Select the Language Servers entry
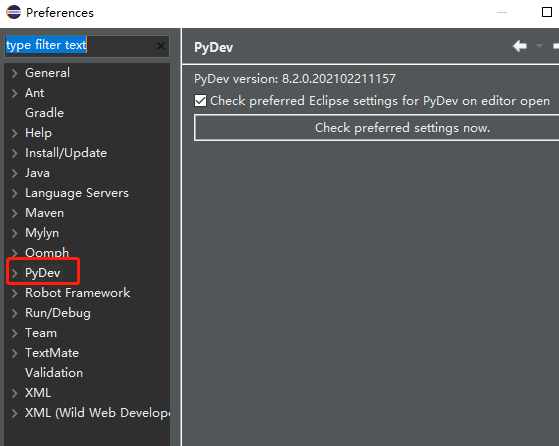This screenshot has height=446, width=559. point(77,193)
